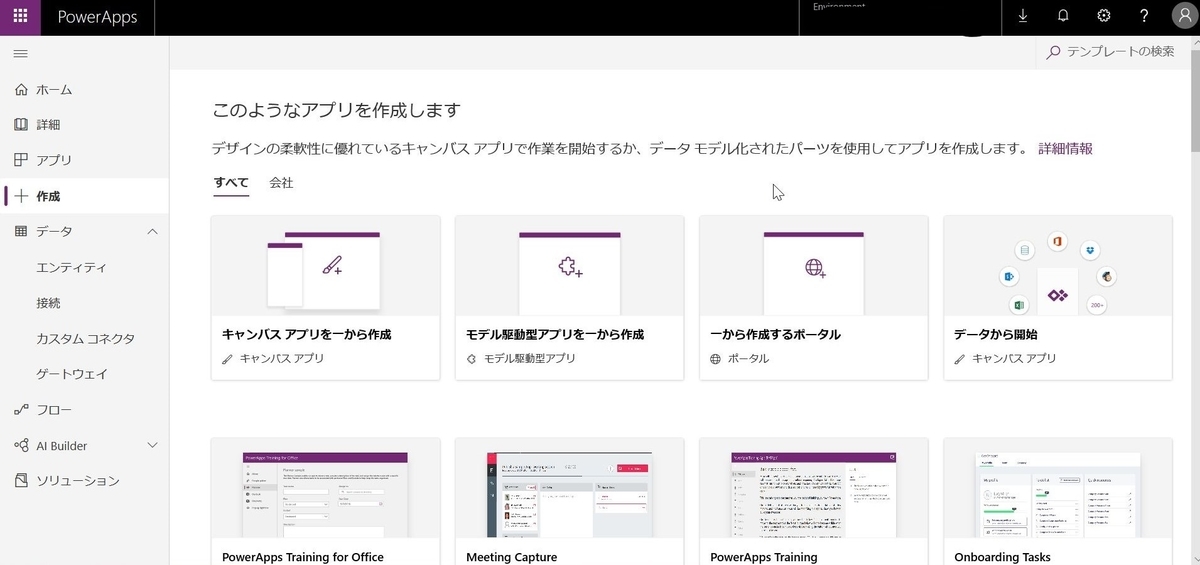The height and width of the screenshot is (565, 1200).
Task: Click the AI Builder icon
Action: point(21,445)
